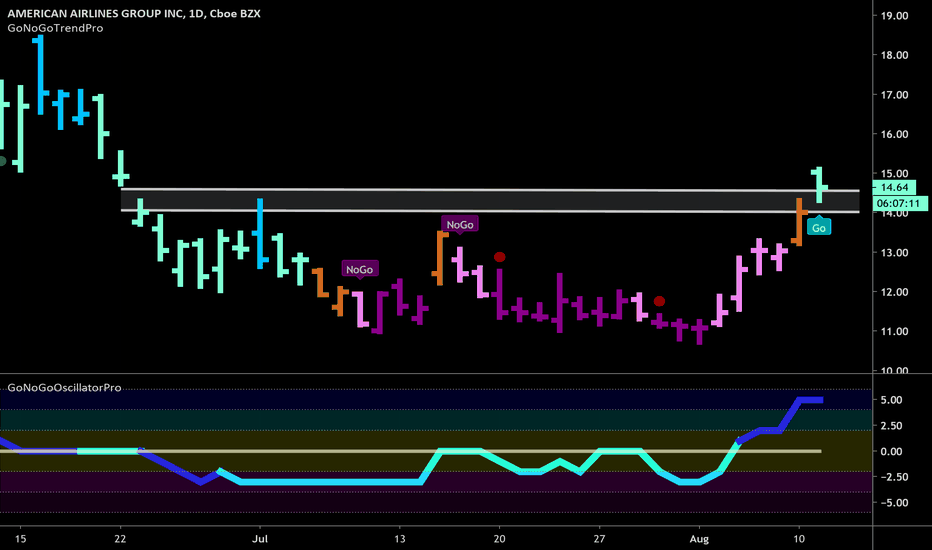Select the GoNoGoOscillatorPro indicator label
The width and height of the screenshot is (932, 550).
click(64, 388)
